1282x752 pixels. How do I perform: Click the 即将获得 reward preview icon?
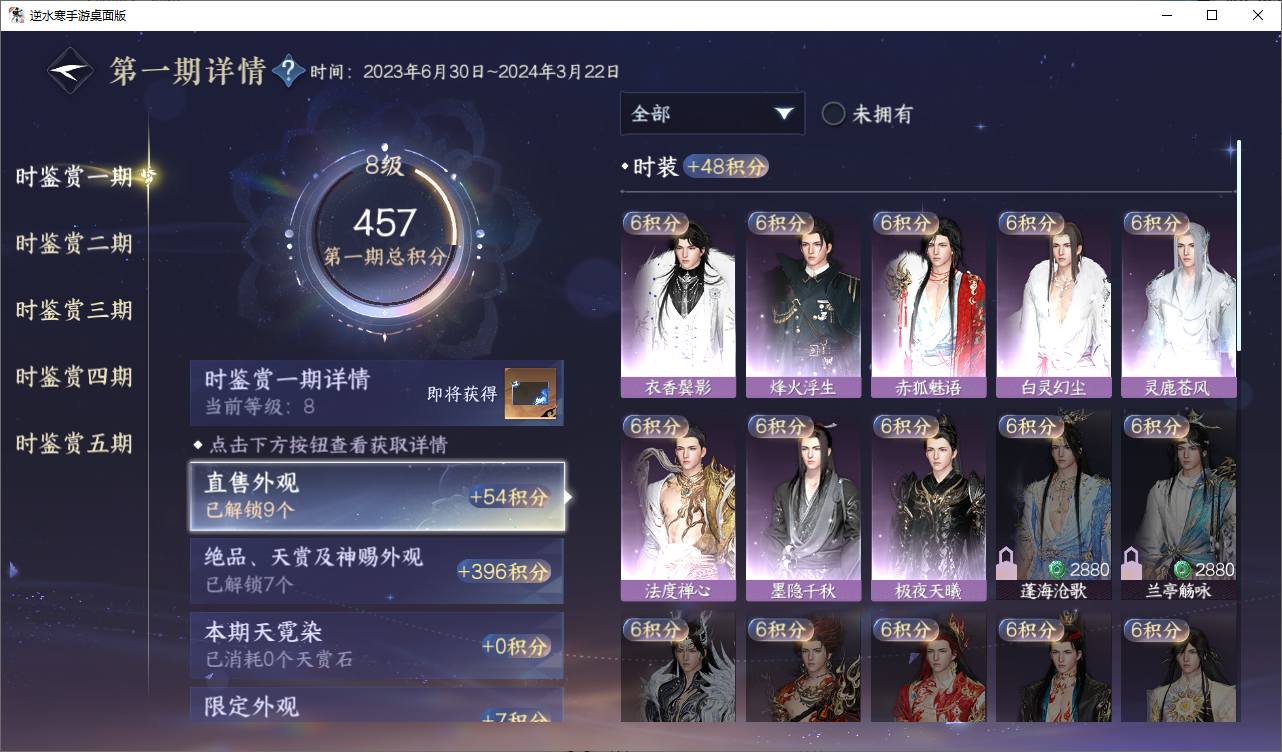click(x=530, y=394)
